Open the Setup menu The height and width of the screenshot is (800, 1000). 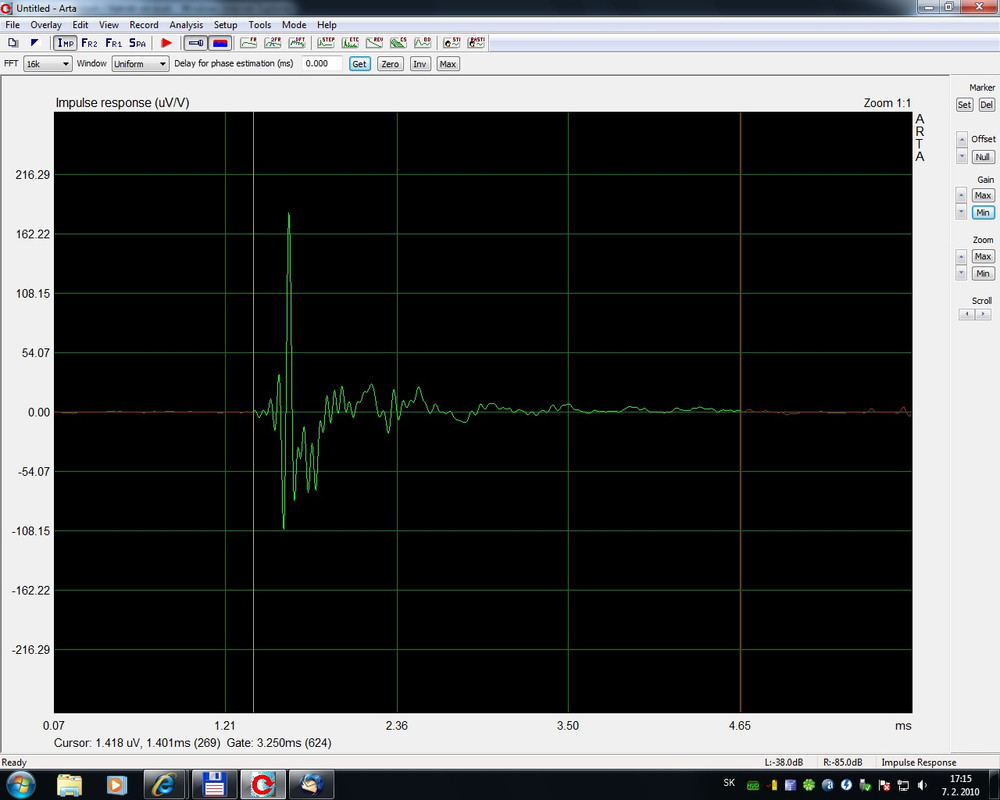pyautogui.click(x=225, y=25)
